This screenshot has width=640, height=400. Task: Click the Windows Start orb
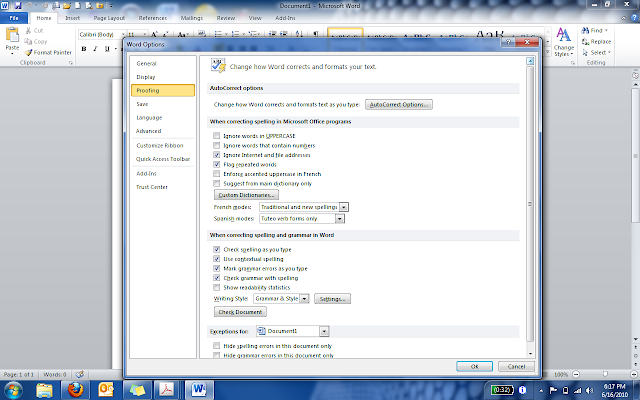[13, 390]
